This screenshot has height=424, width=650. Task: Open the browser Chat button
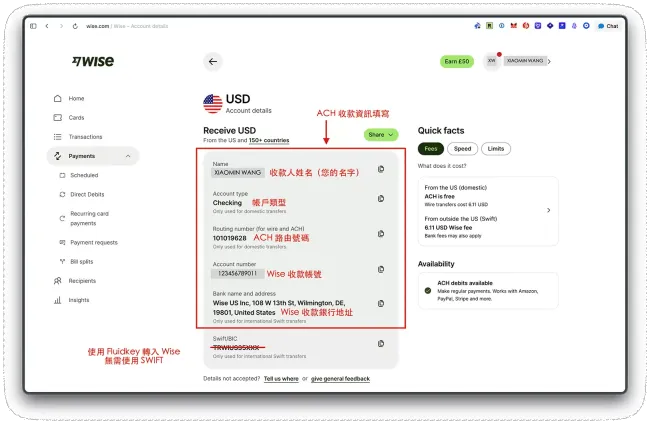pos(608,26)
